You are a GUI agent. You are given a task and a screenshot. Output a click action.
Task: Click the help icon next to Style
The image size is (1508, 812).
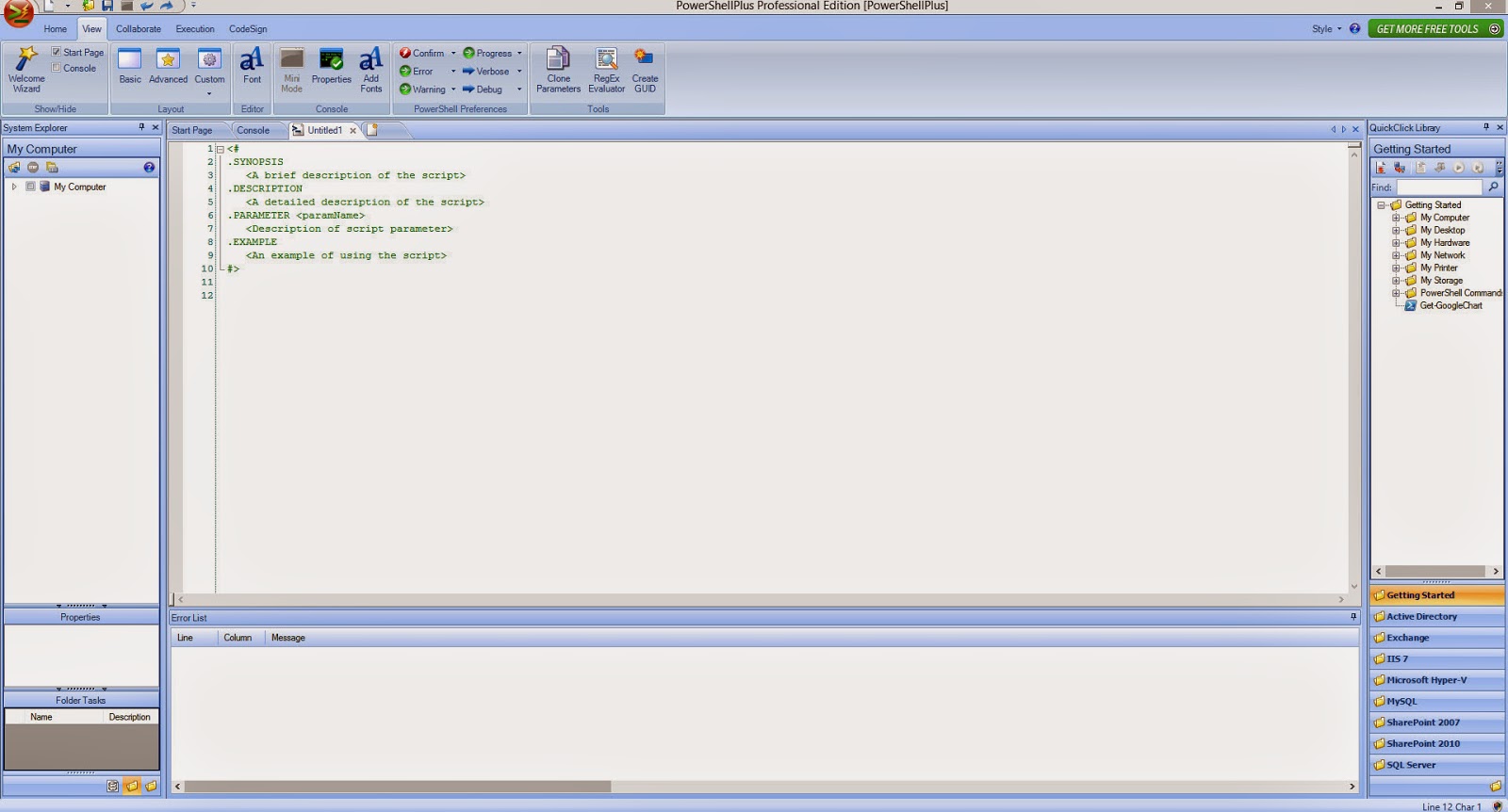1354,28
